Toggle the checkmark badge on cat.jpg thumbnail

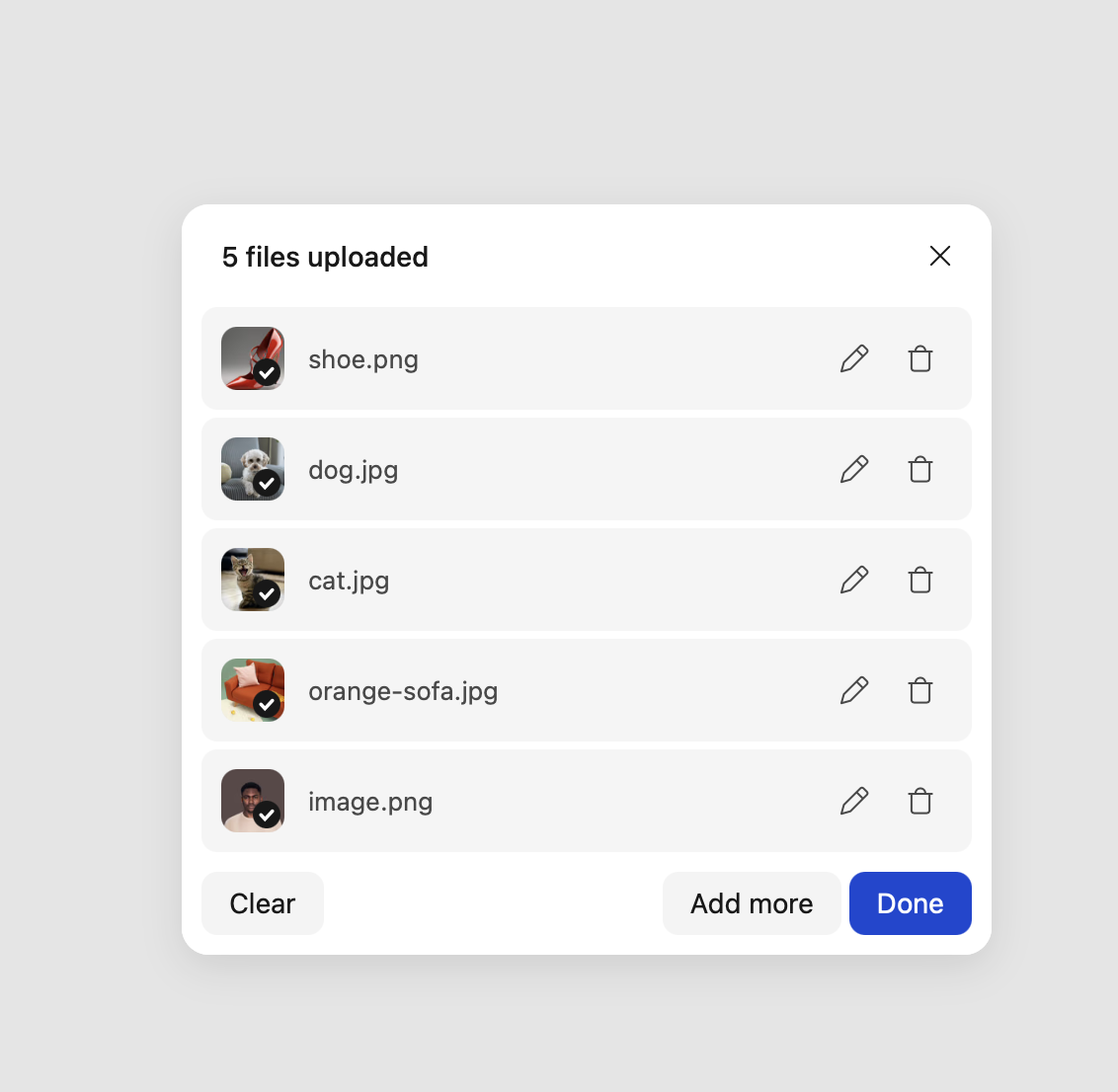[268, 595]
